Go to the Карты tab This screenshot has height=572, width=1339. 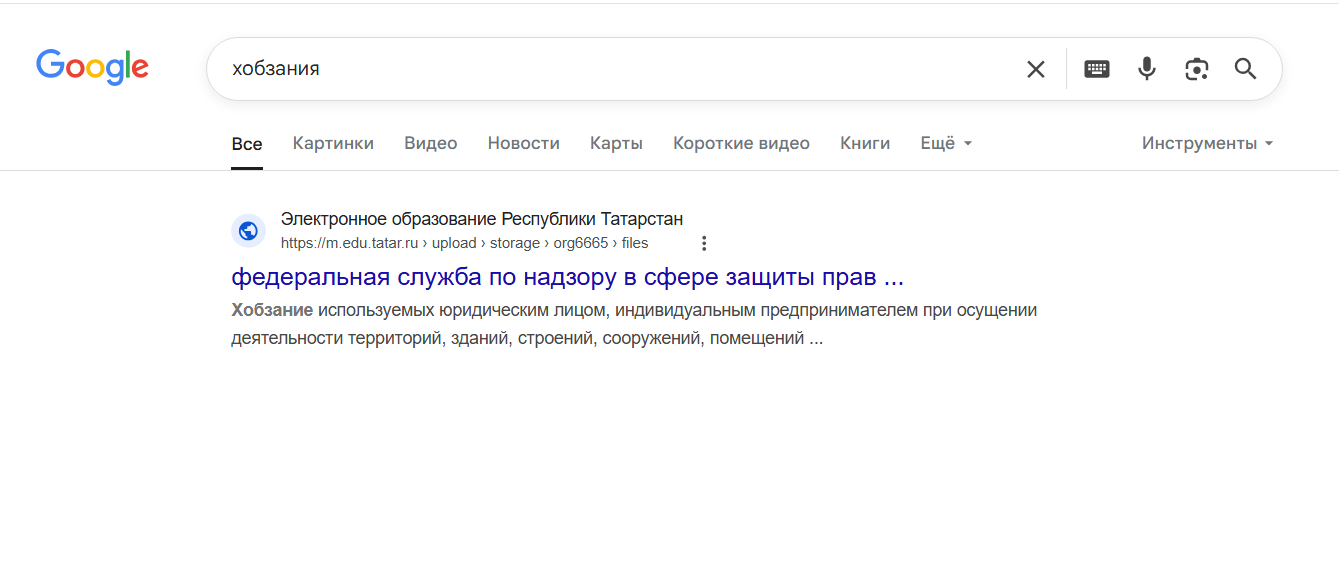click(616, 143)
